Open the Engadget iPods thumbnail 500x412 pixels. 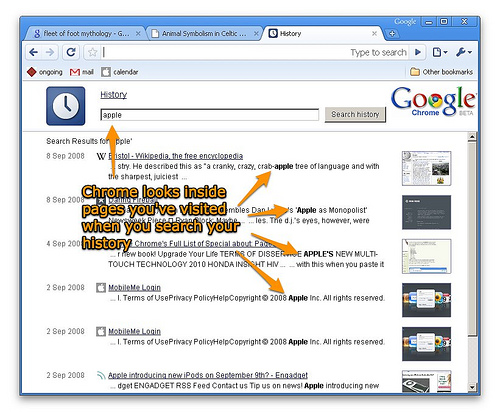coord(426,381)
